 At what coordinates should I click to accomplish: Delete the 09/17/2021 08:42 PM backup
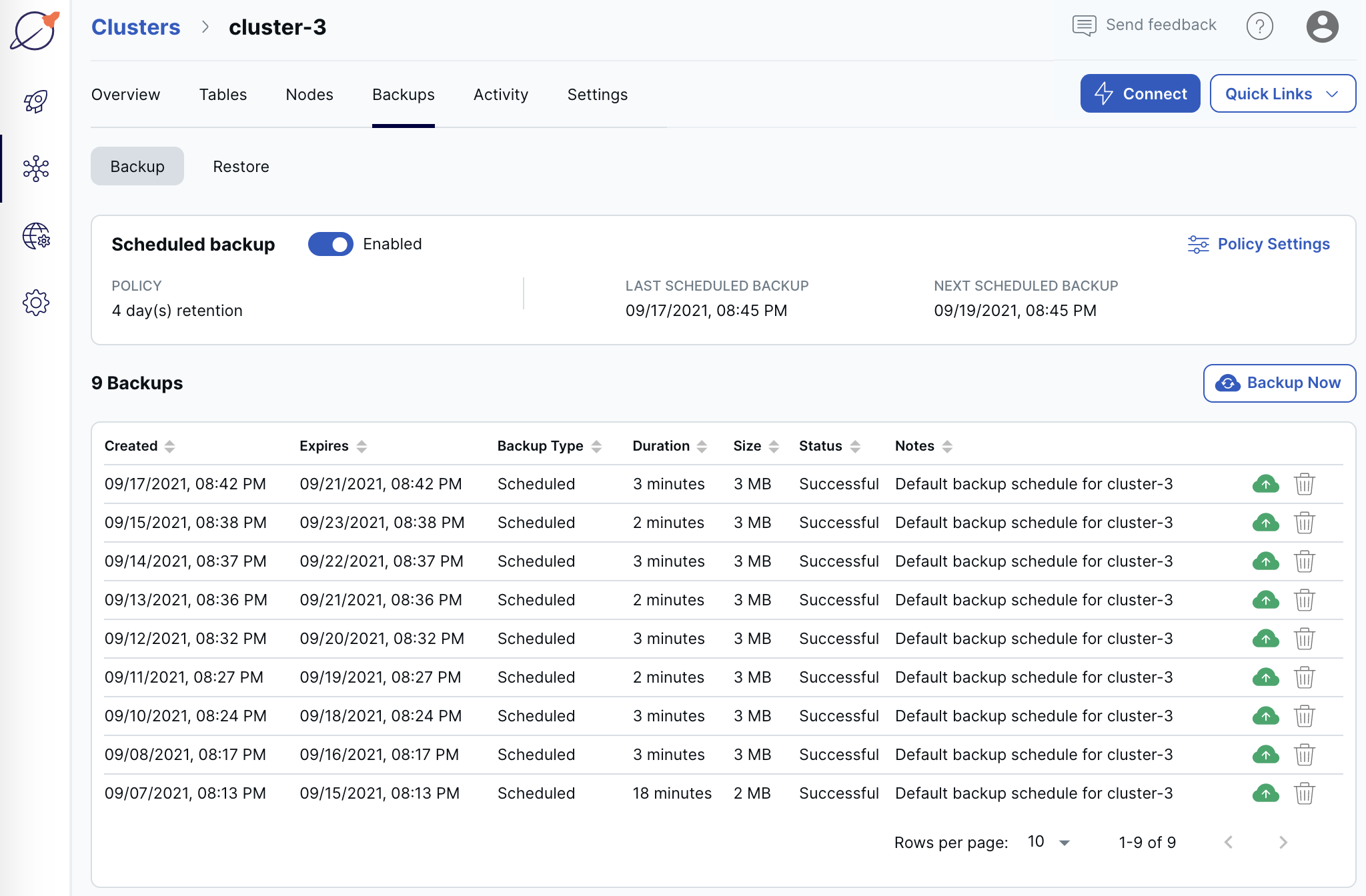pyautogui.click(x=1304, y=484)
